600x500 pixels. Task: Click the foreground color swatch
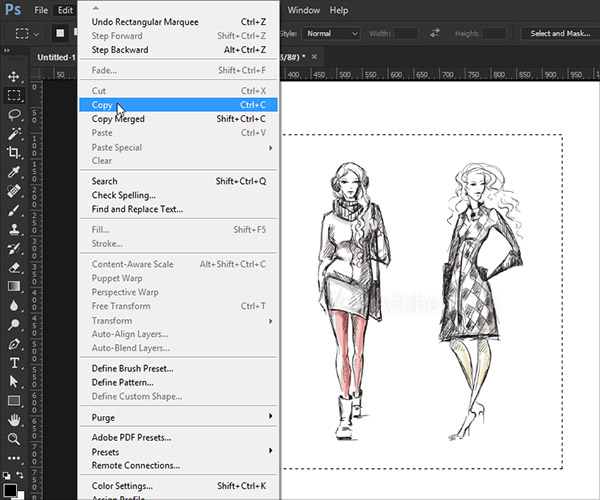pyautogui.click(x=10, y=489)
